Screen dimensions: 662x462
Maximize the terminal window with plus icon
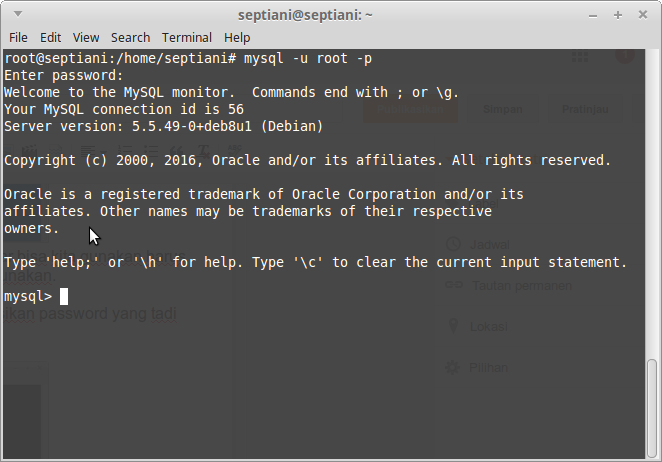coord(618,15)
